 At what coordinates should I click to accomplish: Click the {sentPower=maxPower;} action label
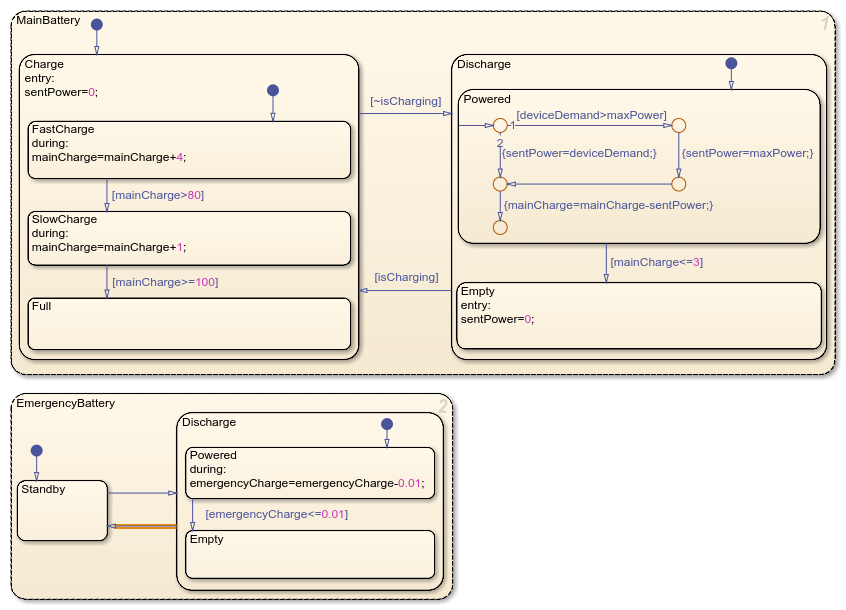744,153
